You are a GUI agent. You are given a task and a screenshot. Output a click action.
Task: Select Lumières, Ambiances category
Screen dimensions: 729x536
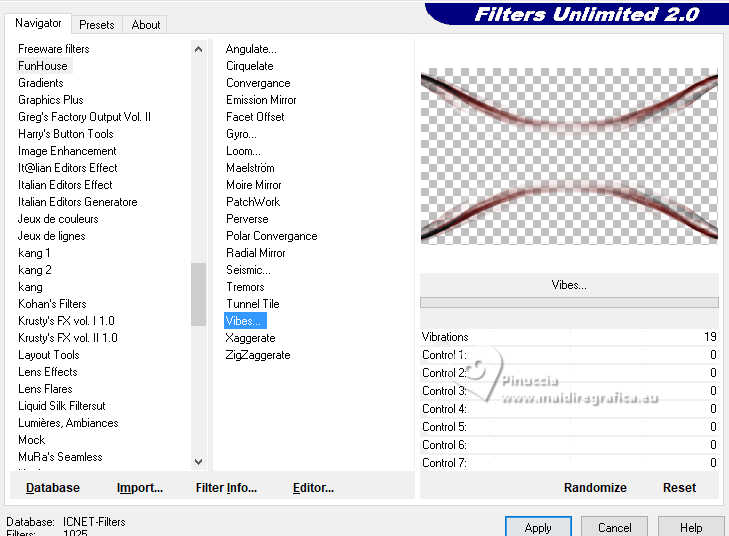(68, 423)
